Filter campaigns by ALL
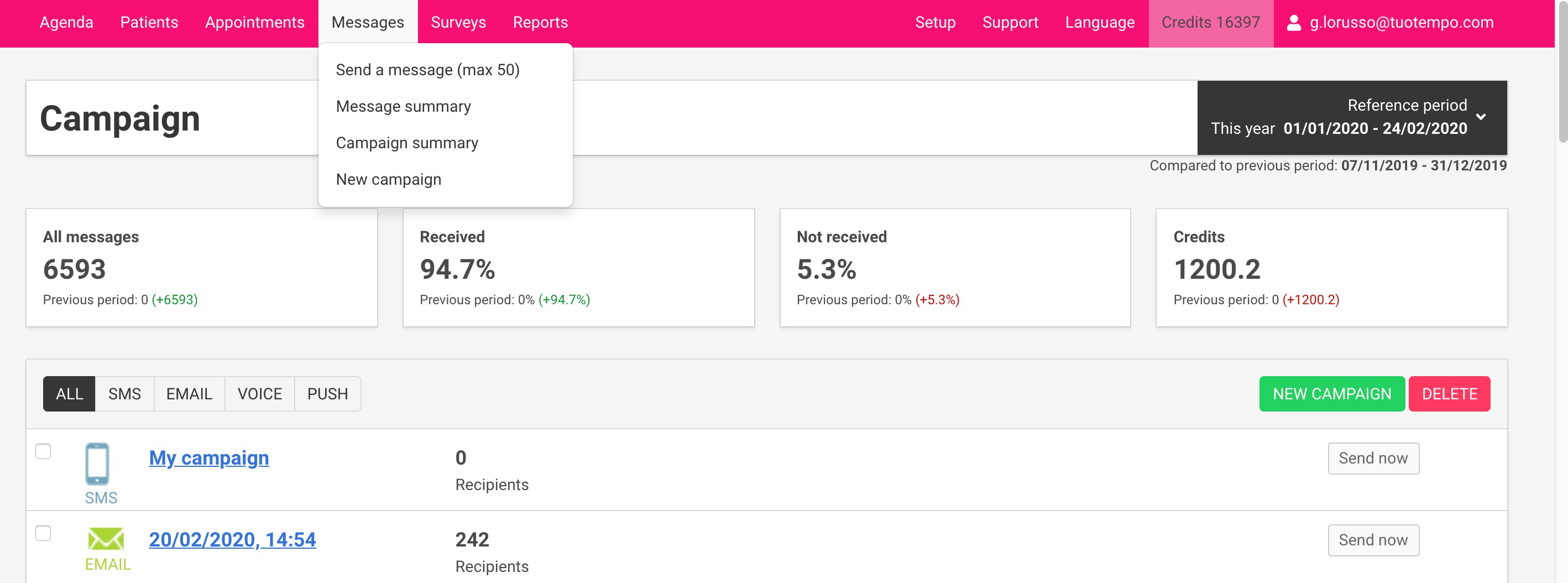 coord(70,393)
